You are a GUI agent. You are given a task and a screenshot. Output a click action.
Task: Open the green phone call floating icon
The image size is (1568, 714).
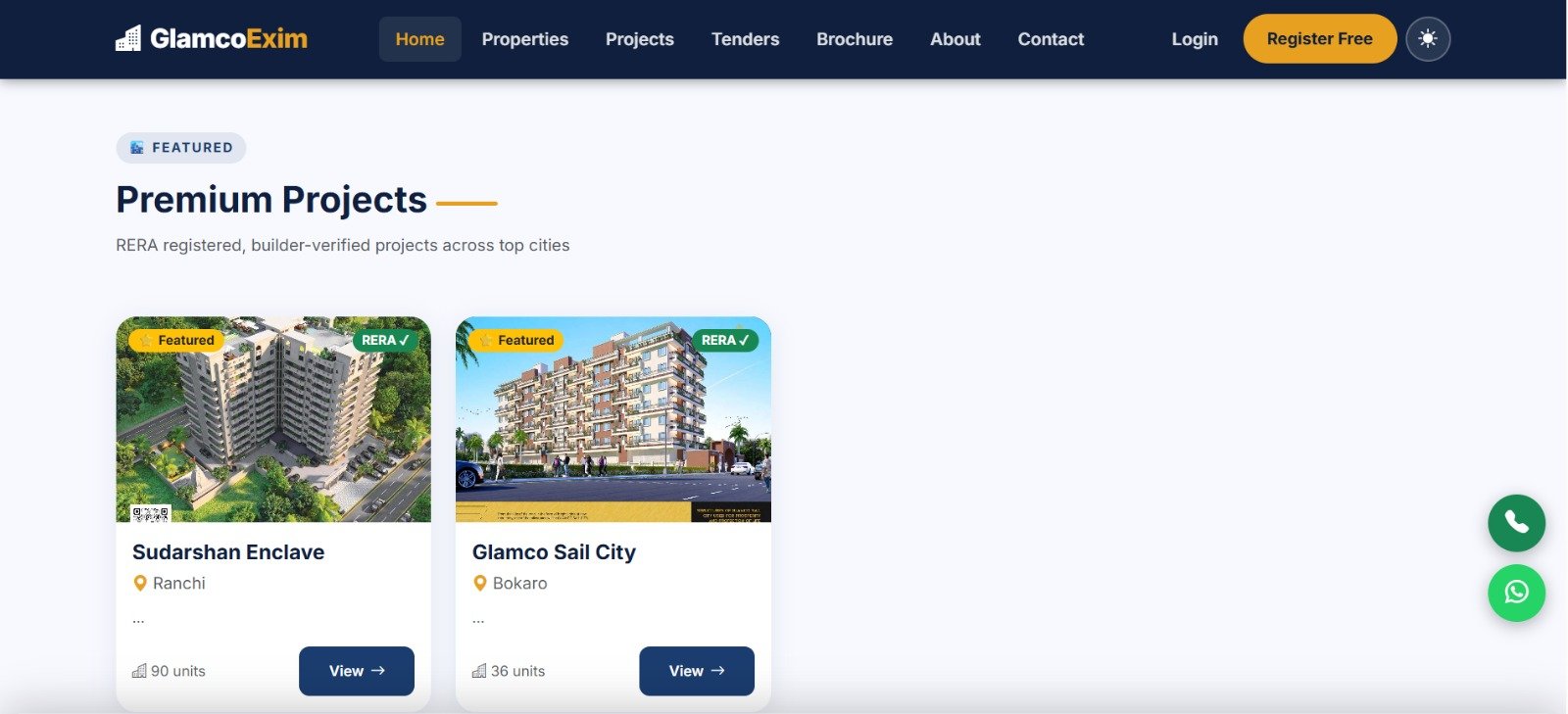click(x=1516, y=523)
